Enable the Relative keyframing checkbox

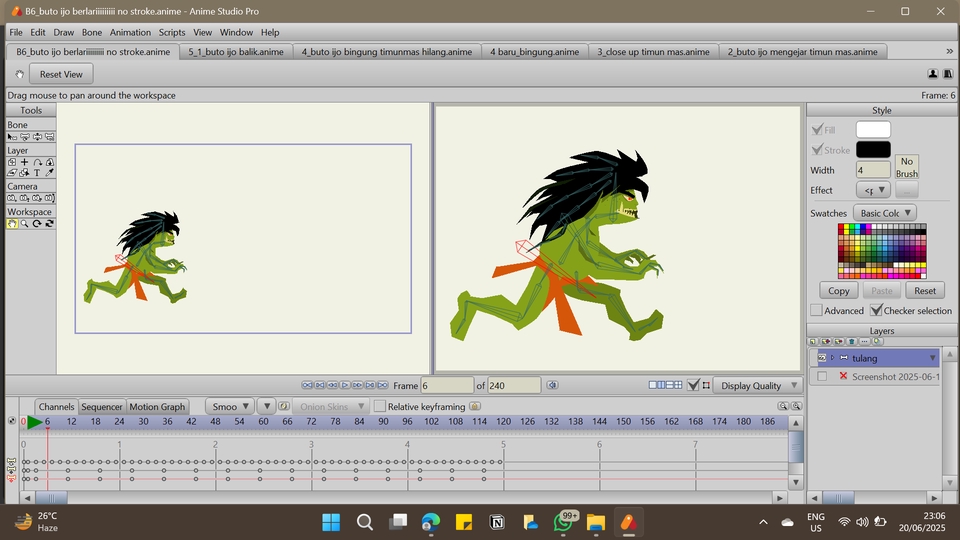coord(379,407)
